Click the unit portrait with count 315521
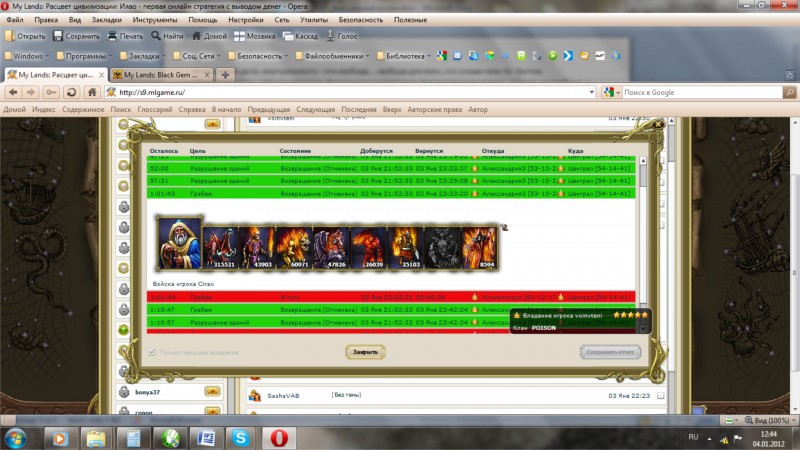 [x=220, y=247]
